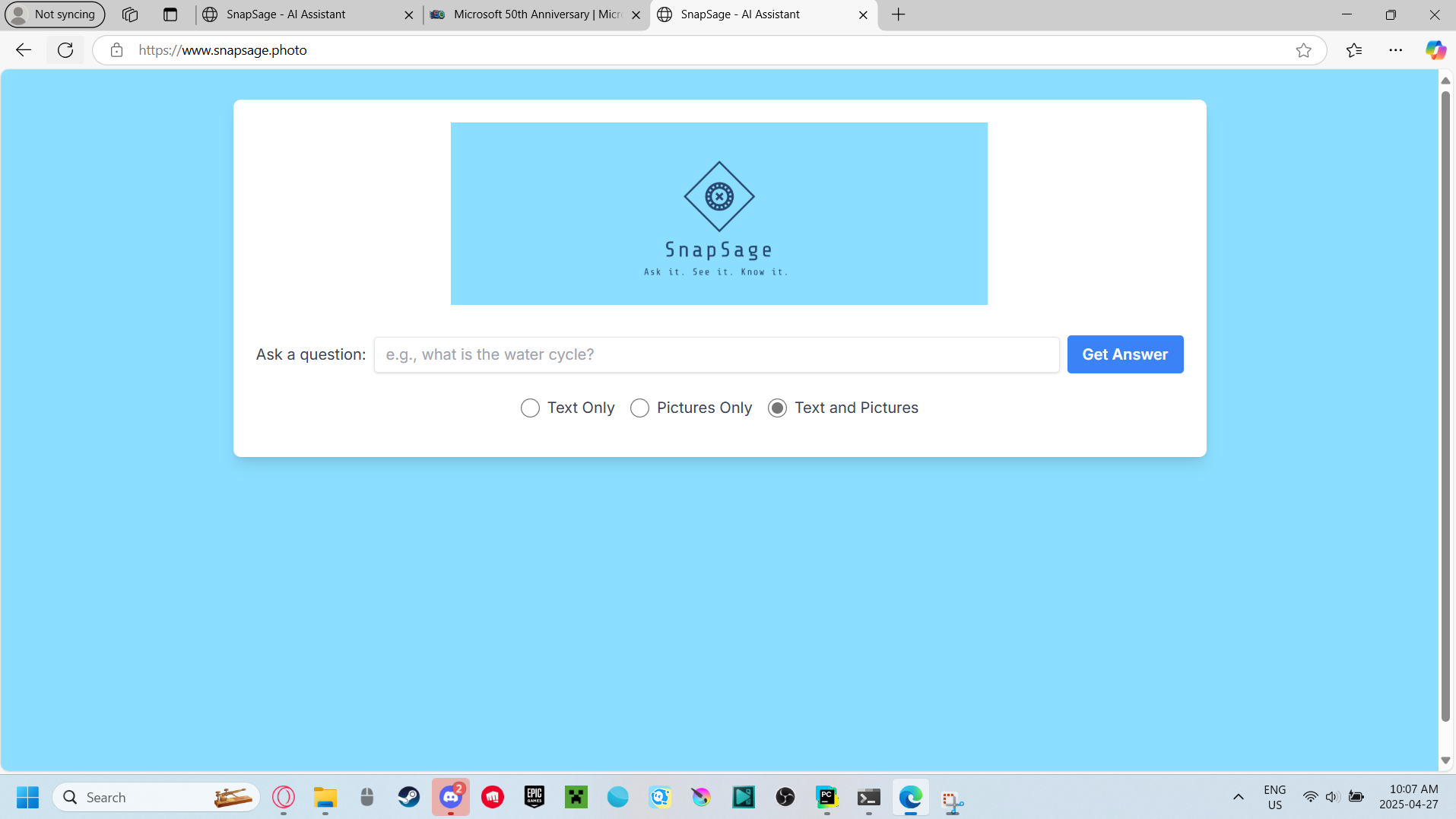This screenshot has width=1456, height=819.
Task: Open Microsoft Edge from taskbar
Action: (911, 797)
